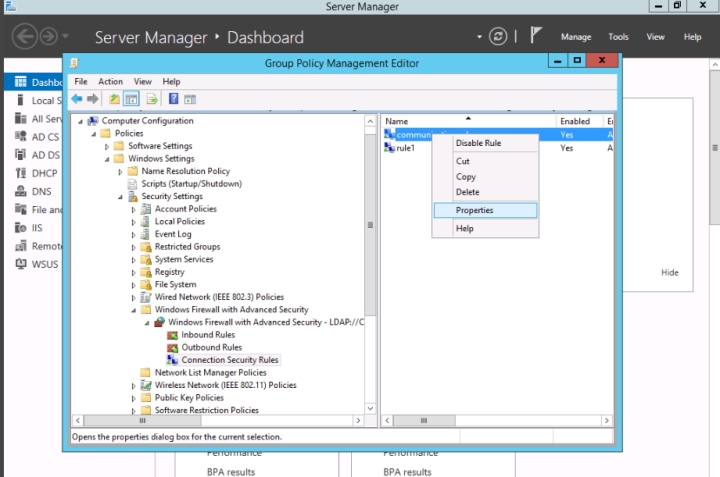Expand the Account Policies node
The height and width of the screenshot is (477, 720).
point(134,209)
